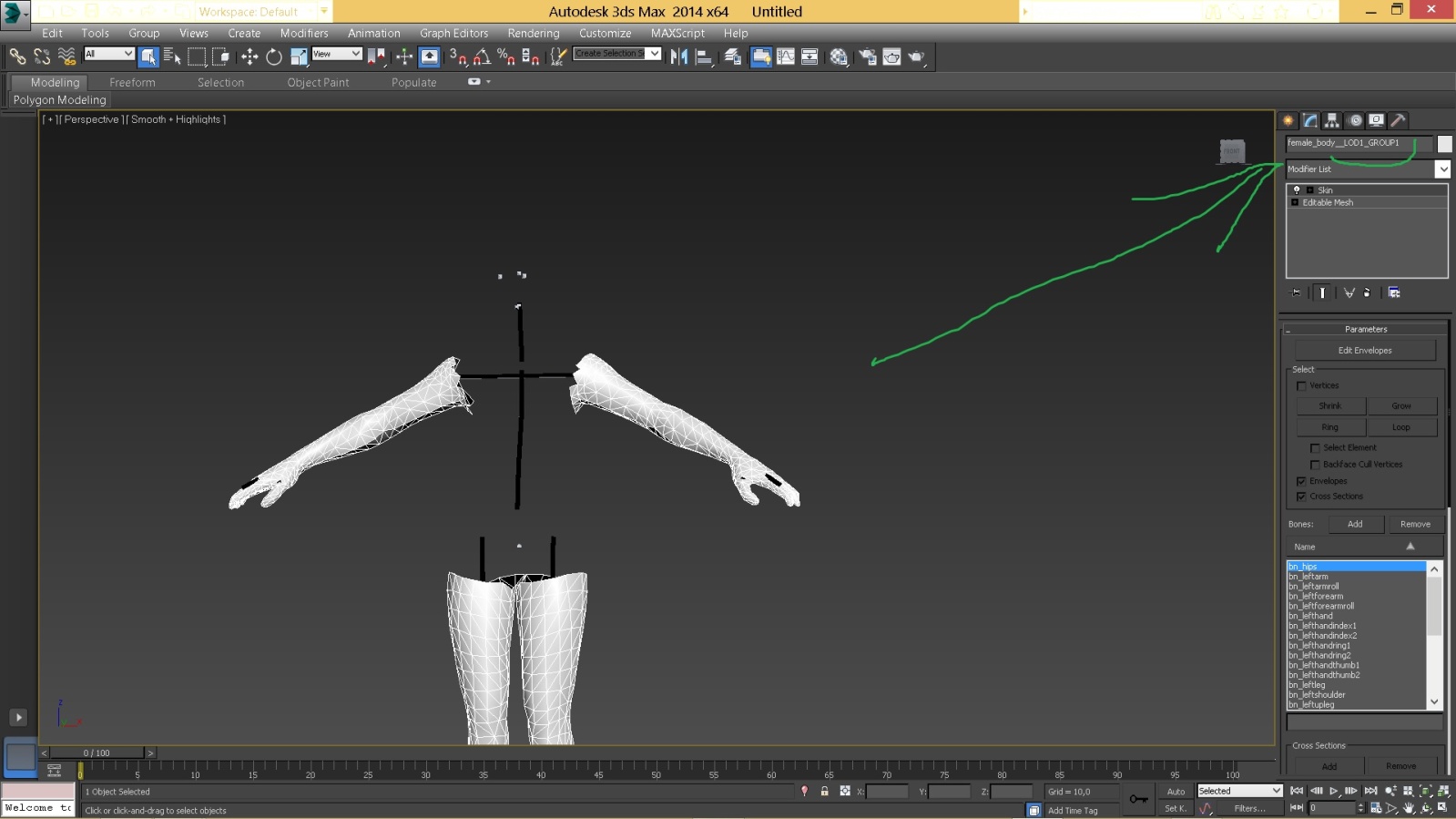
Task: Open the Rendering menu
Action: point(533,34)
